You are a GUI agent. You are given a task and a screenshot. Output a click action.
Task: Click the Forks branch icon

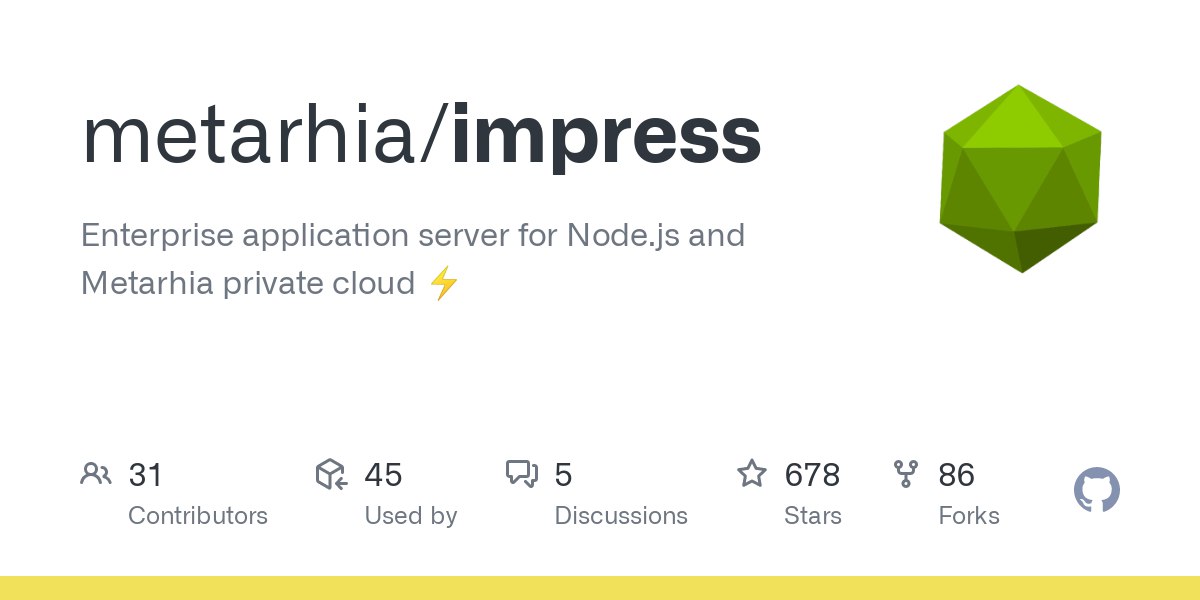(x=906, y=474)
